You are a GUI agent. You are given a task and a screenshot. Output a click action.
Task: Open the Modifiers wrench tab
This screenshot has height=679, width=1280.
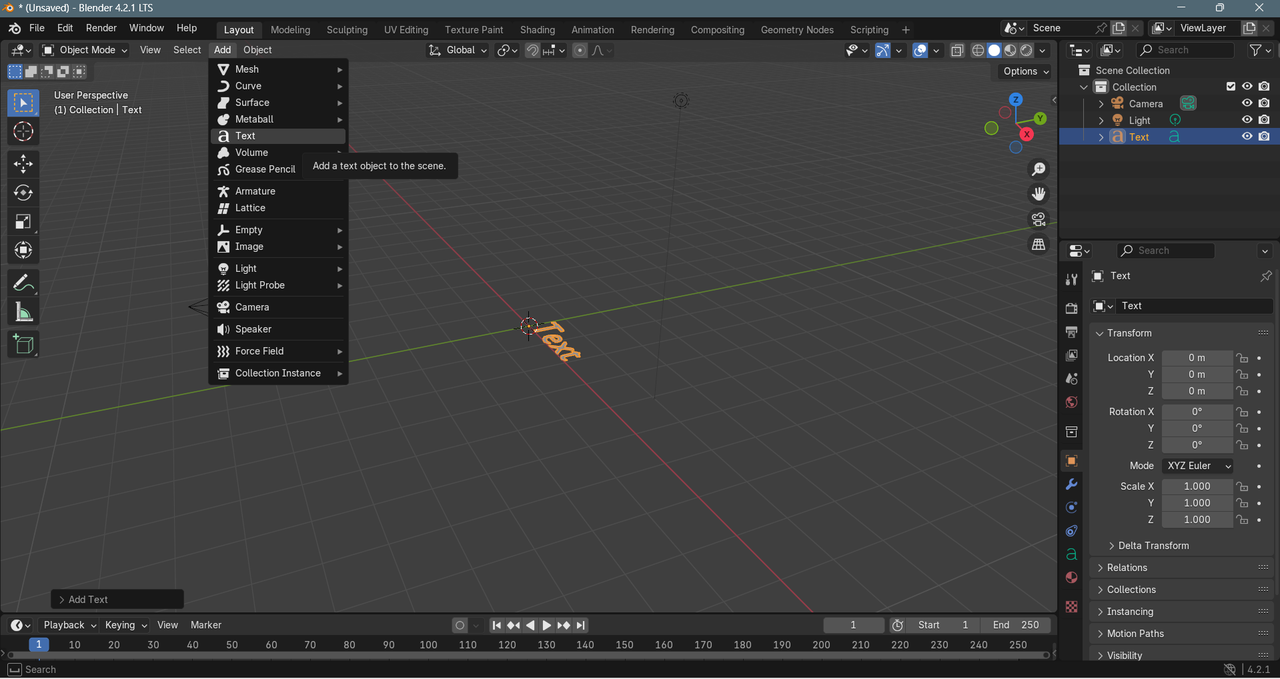click(x=1071, y=484)
